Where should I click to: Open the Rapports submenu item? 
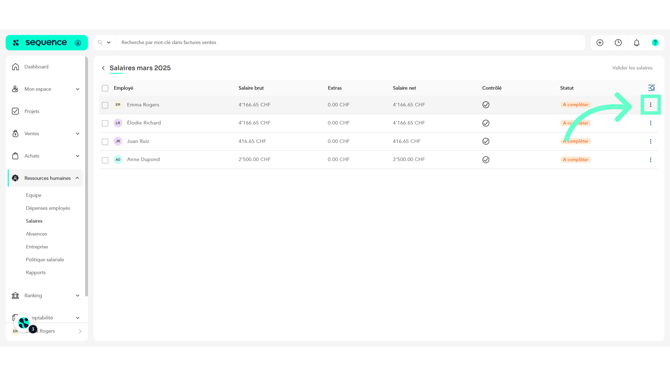[x=35, y=272]
